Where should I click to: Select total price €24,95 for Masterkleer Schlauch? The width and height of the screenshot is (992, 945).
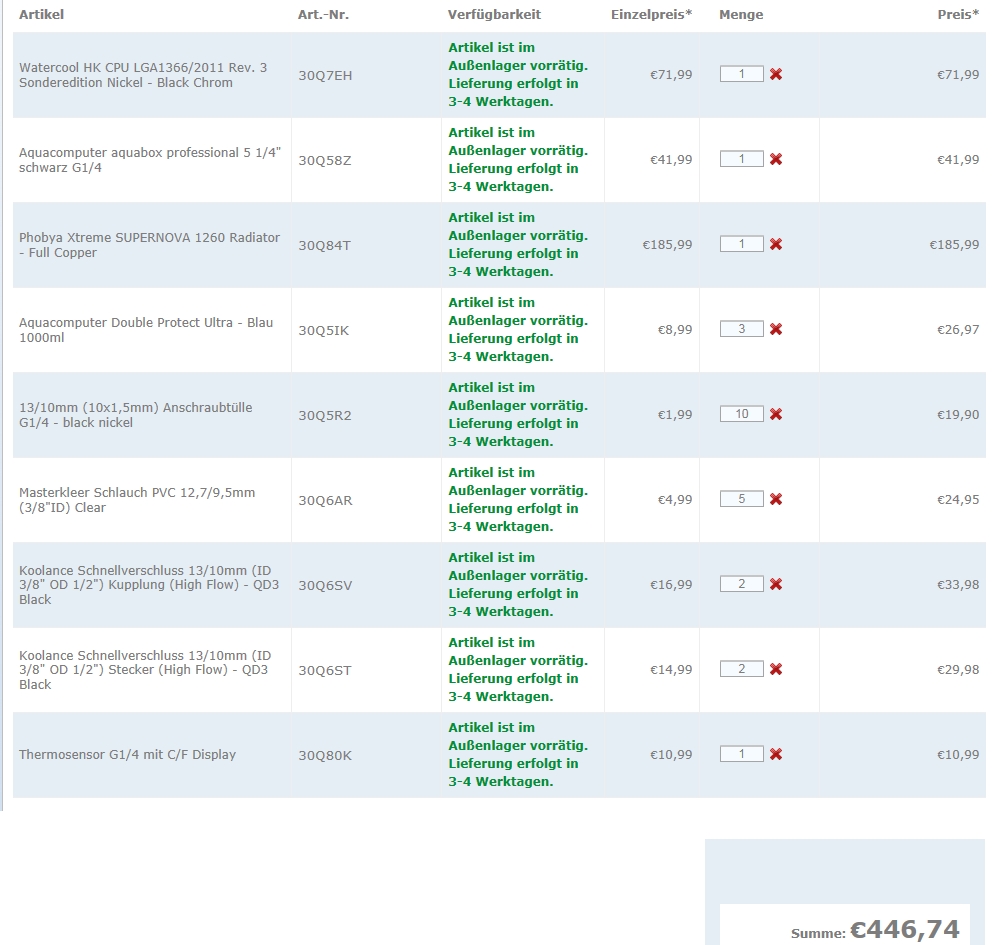(958, 500)
